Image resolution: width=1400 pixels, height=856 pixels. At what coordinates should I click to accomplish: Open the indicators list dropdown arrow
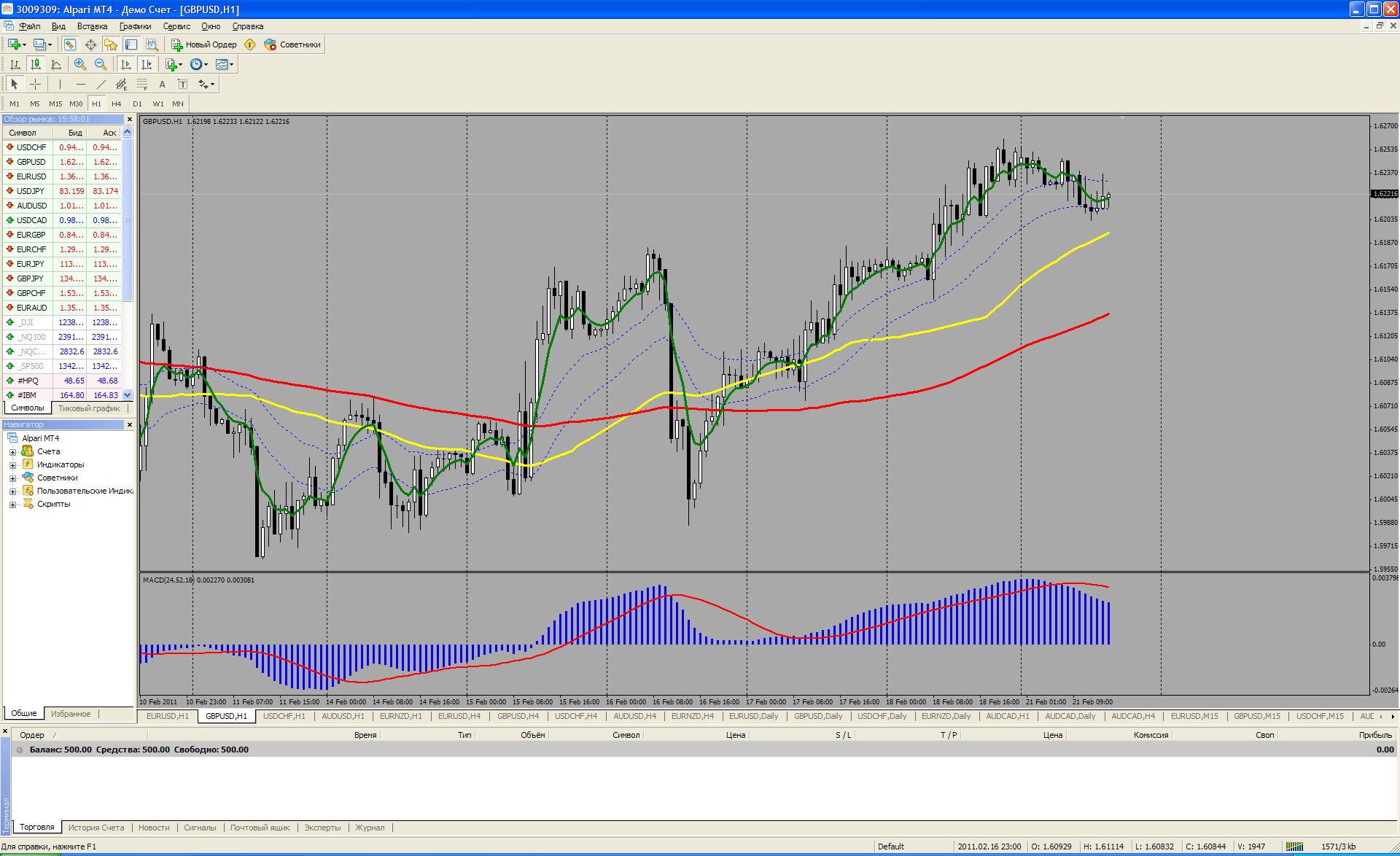coord(181,65)
